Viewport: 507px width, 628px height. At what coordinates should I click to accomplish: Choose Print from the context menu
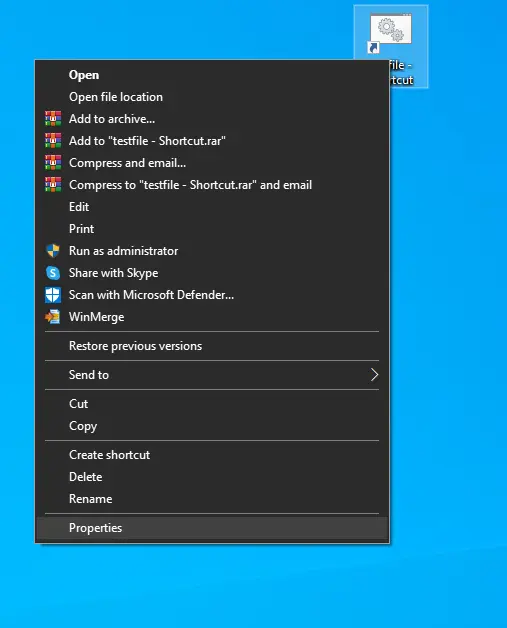(212, 229)
